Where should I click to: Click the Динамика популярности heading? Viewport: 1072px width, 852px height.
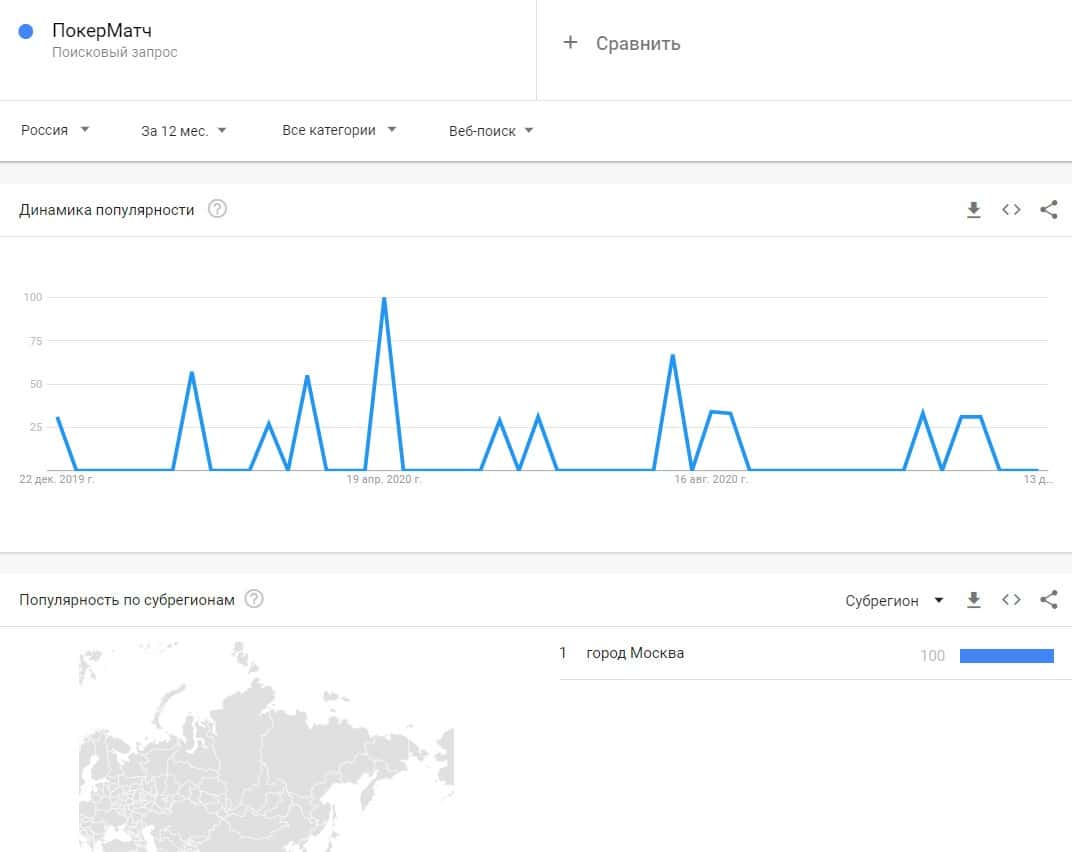click(107, 210)
